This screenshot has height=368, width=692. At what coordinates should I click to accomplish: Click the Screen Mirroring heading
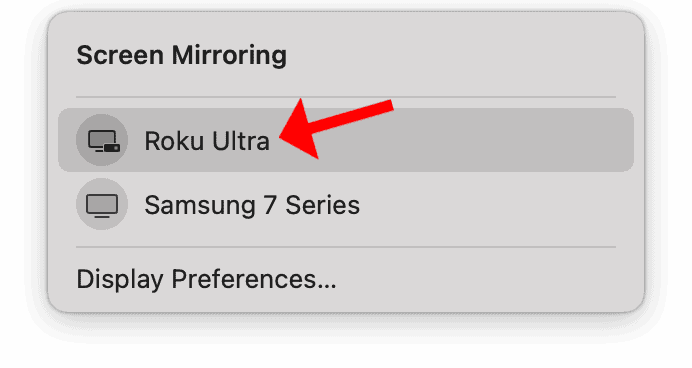coord(182,55)
